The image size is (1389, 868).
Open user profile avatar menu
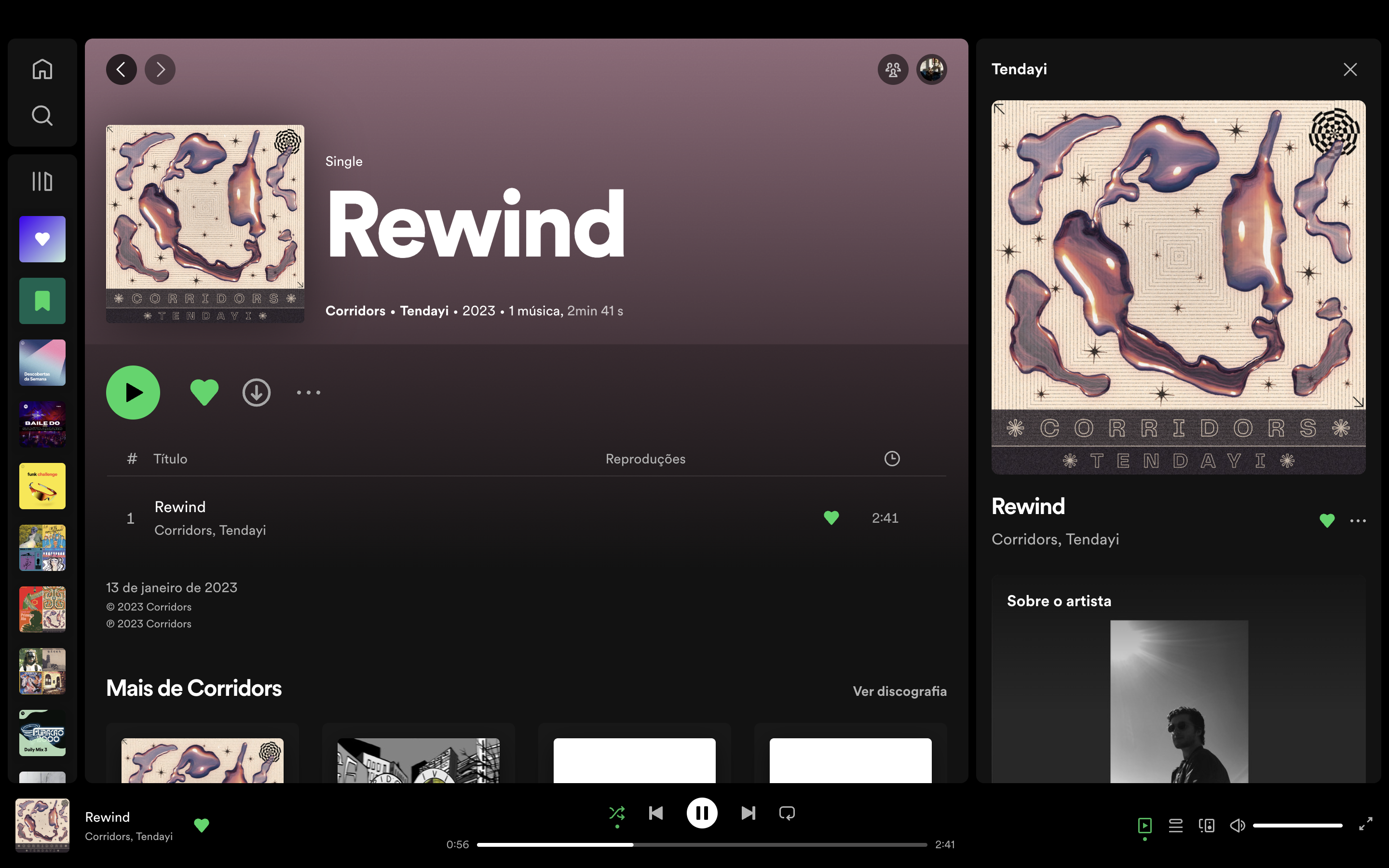(x=931, y=70)
